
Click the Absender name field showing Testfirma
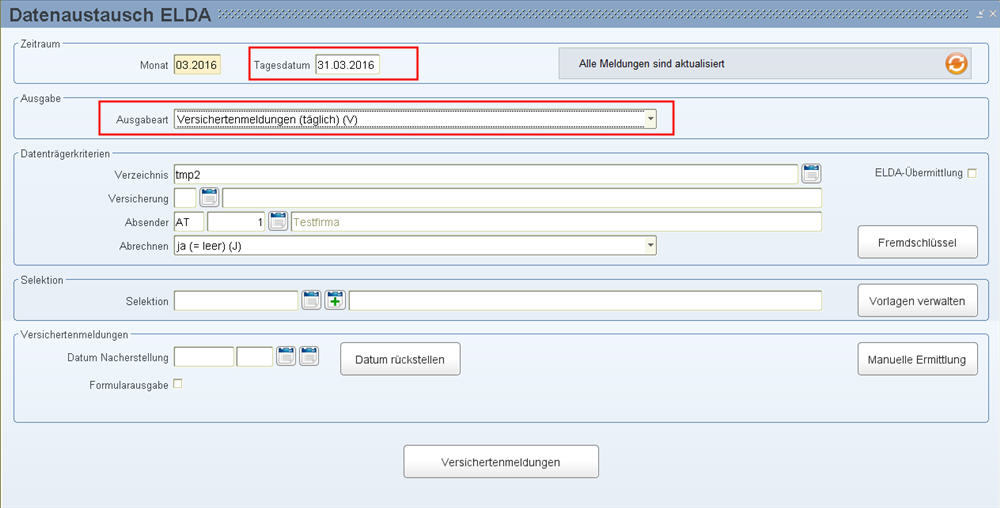(556, 222)
